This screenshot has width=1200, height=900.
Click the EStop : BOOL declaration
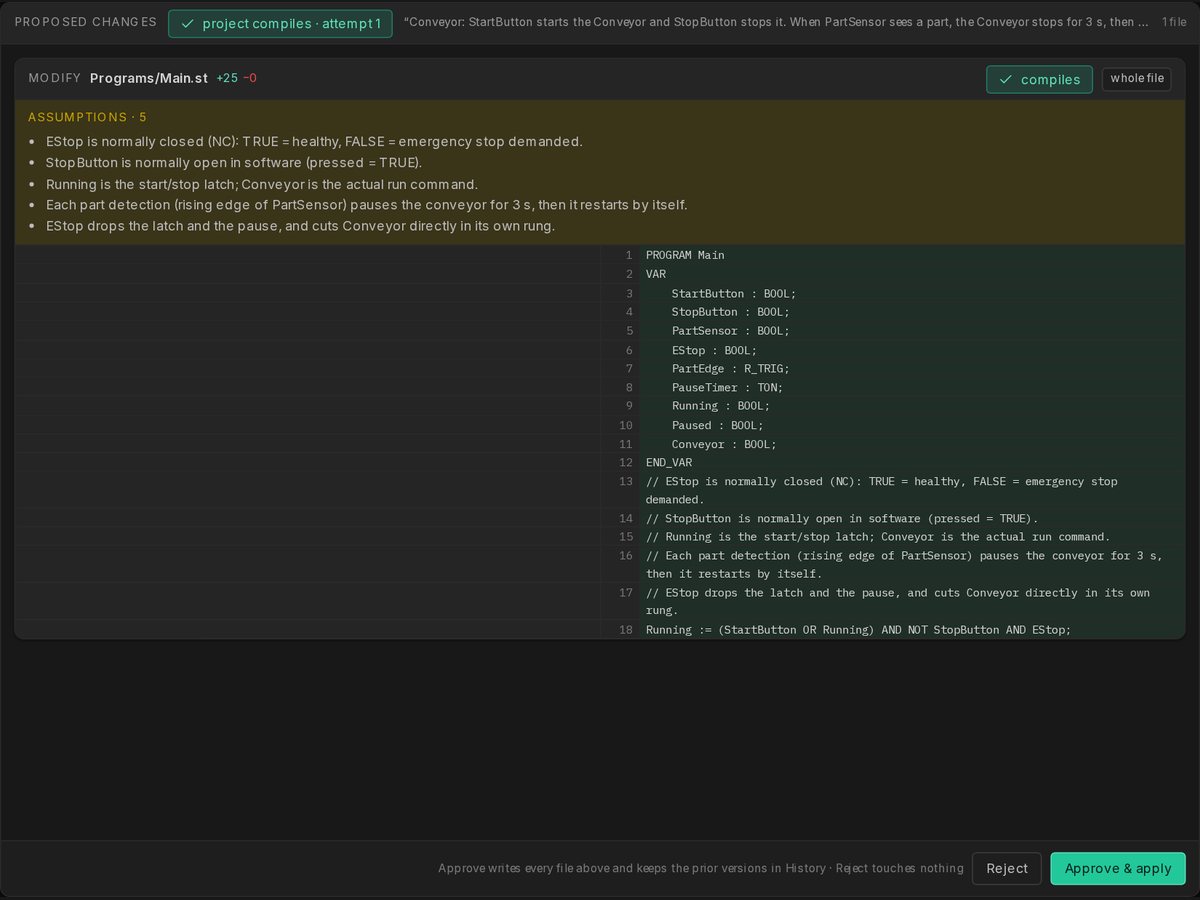point(714,350)
